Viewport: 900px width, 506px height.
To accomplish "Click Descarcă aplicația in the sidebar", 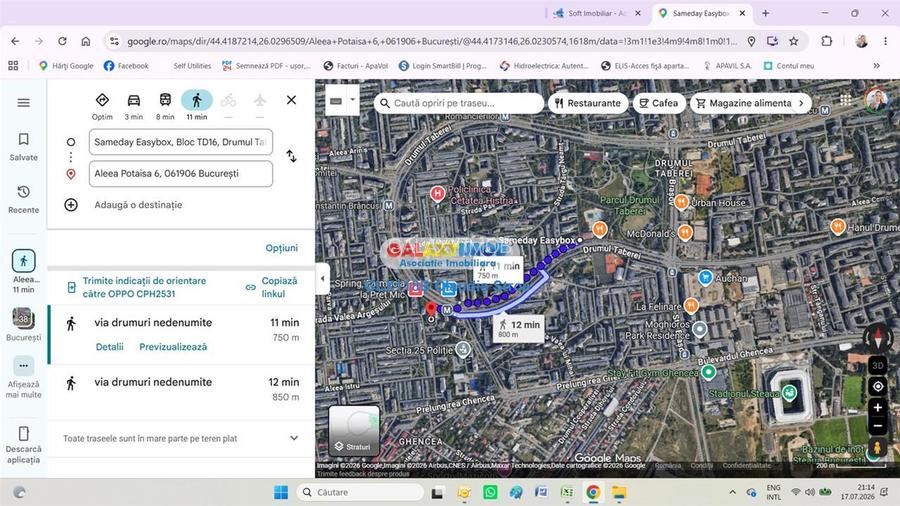I will [24, 445].
